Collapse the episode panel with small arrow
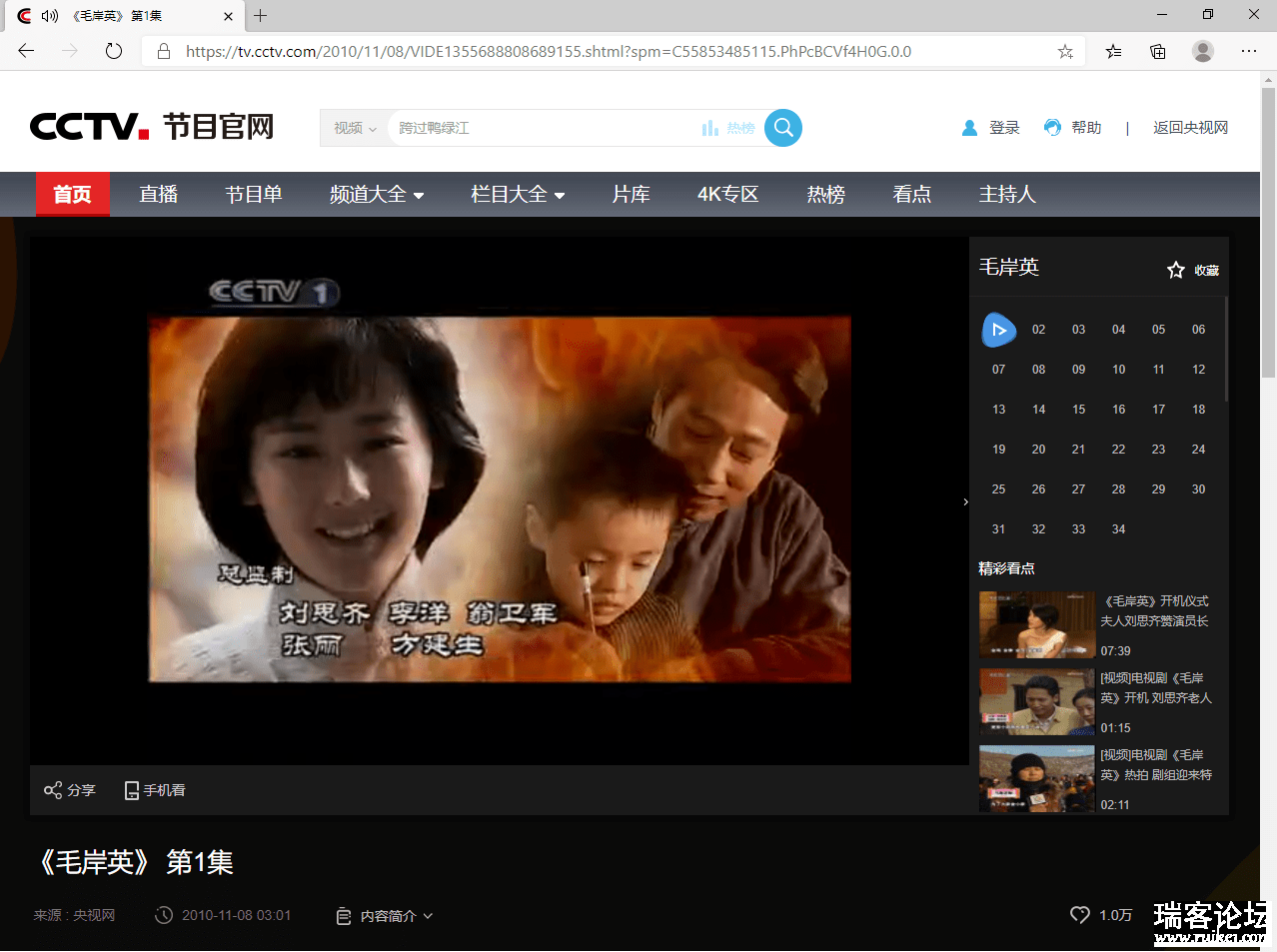The image size is (1277, 952). click(965, 501)
